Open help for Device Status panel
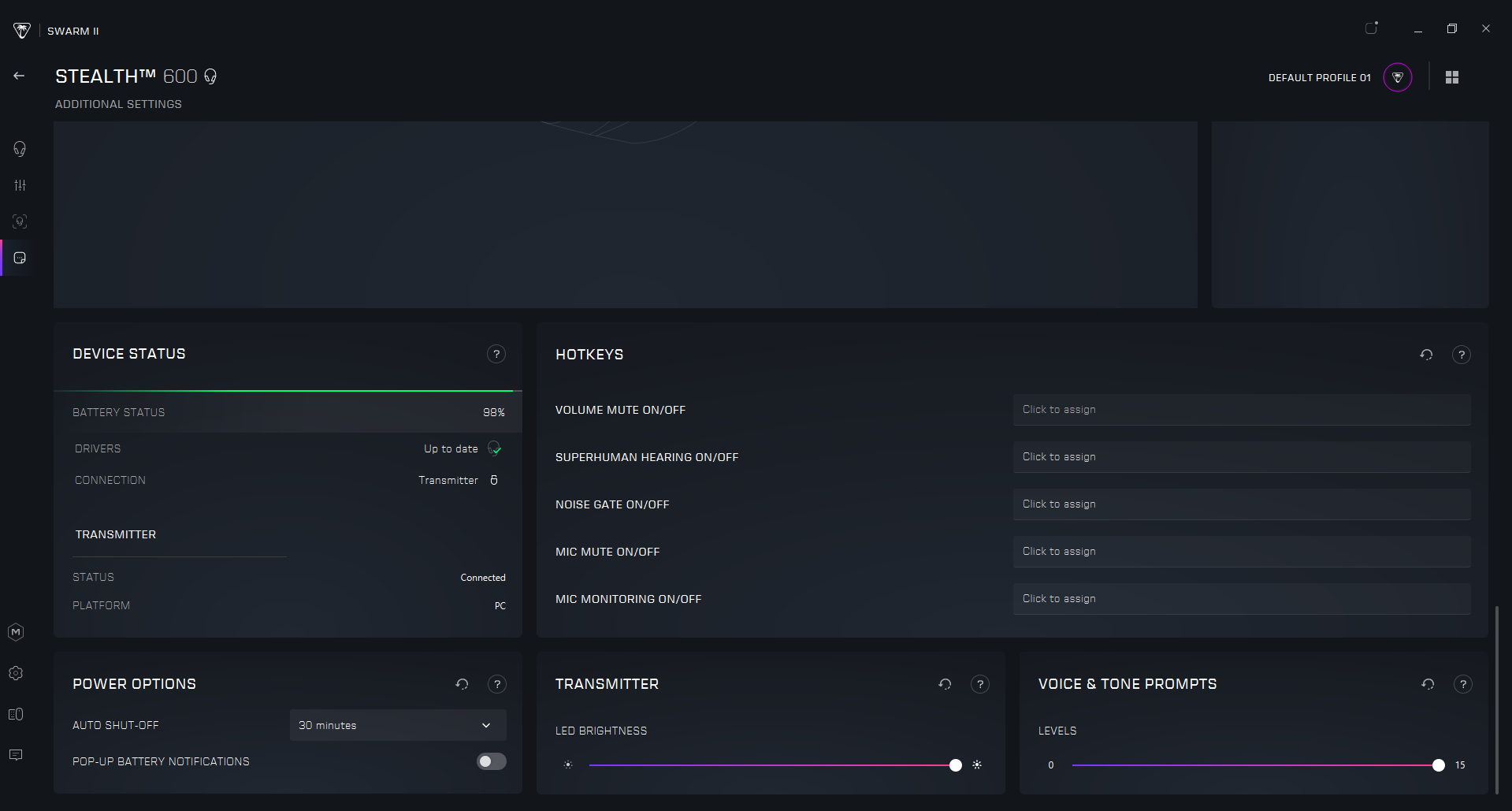 tap(496, 354)
